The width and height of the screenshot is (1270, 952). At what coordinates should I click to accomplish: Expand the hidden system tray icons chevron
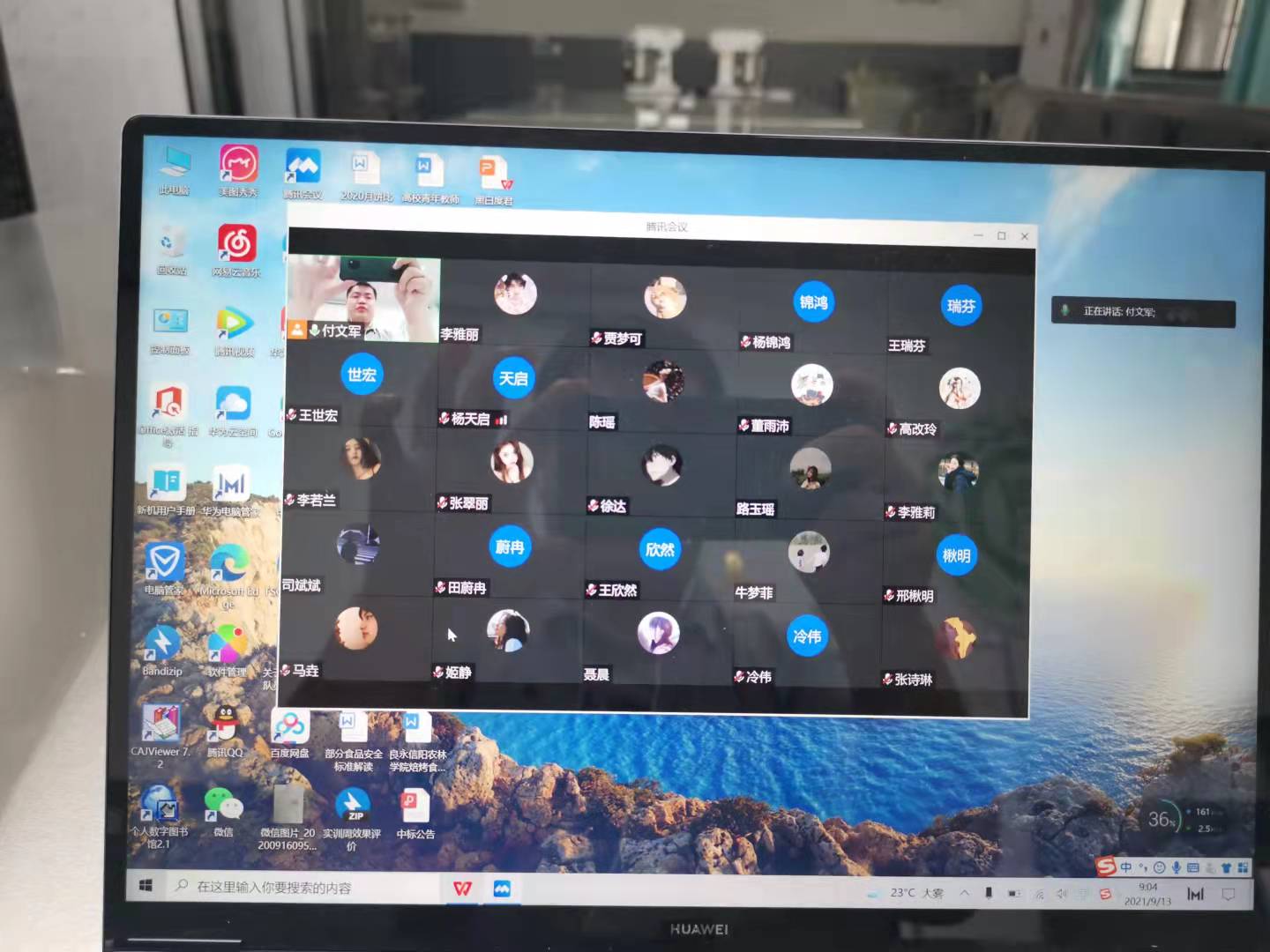tap(965, 893)
